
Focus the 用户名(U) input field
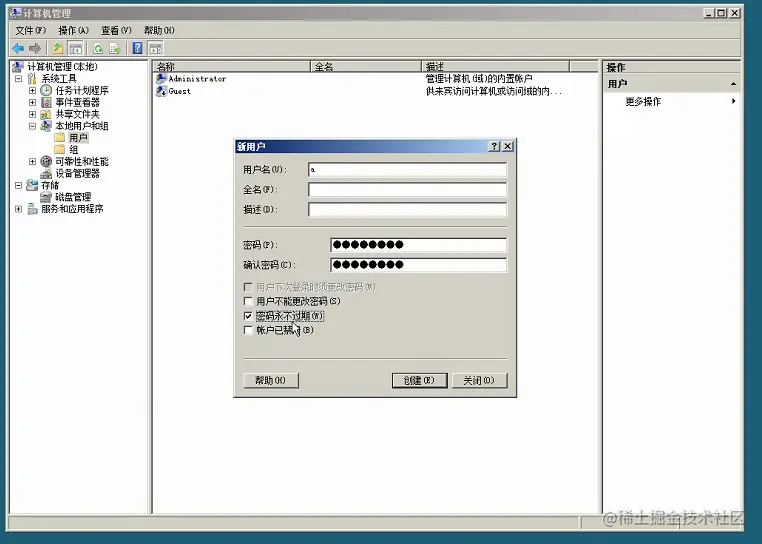pyautogui.click(x=407, y=169)
